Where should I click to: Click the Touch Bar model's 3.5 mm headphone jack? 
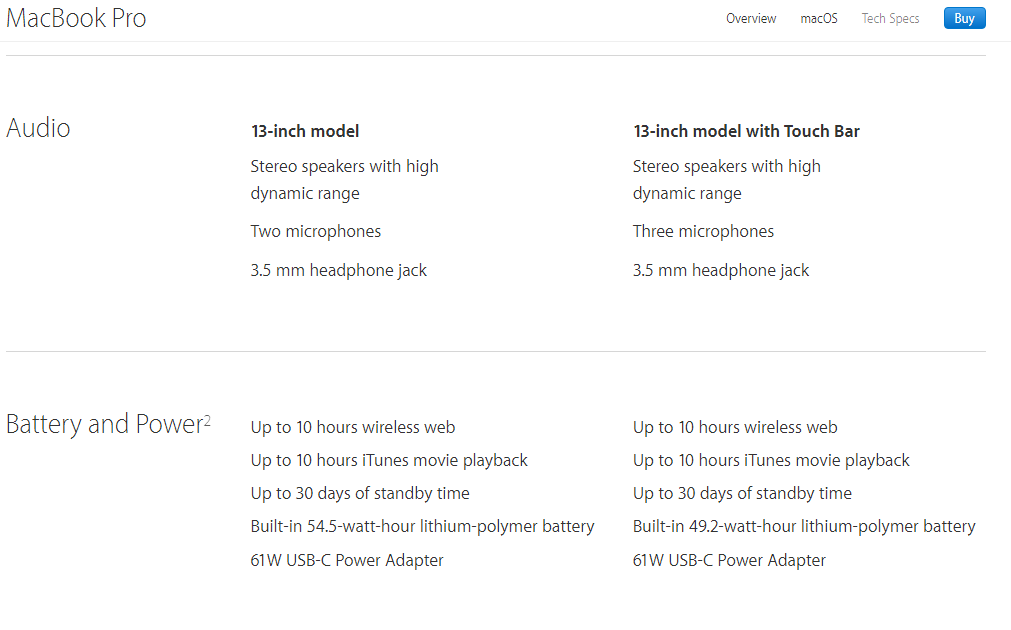(721, 270)
